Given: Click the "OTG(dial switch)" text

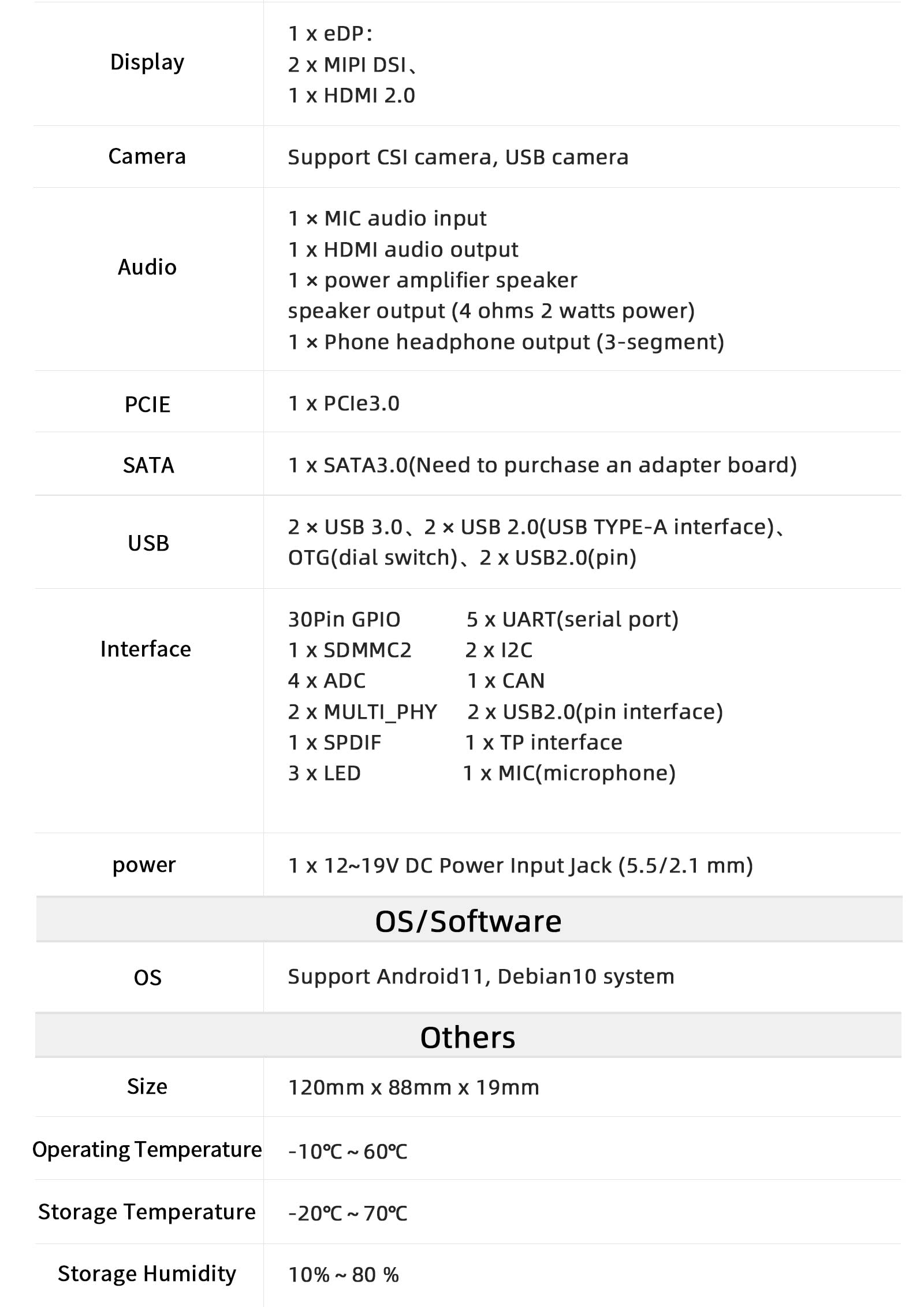Looking at the screenshot, I should pos(372,558).
